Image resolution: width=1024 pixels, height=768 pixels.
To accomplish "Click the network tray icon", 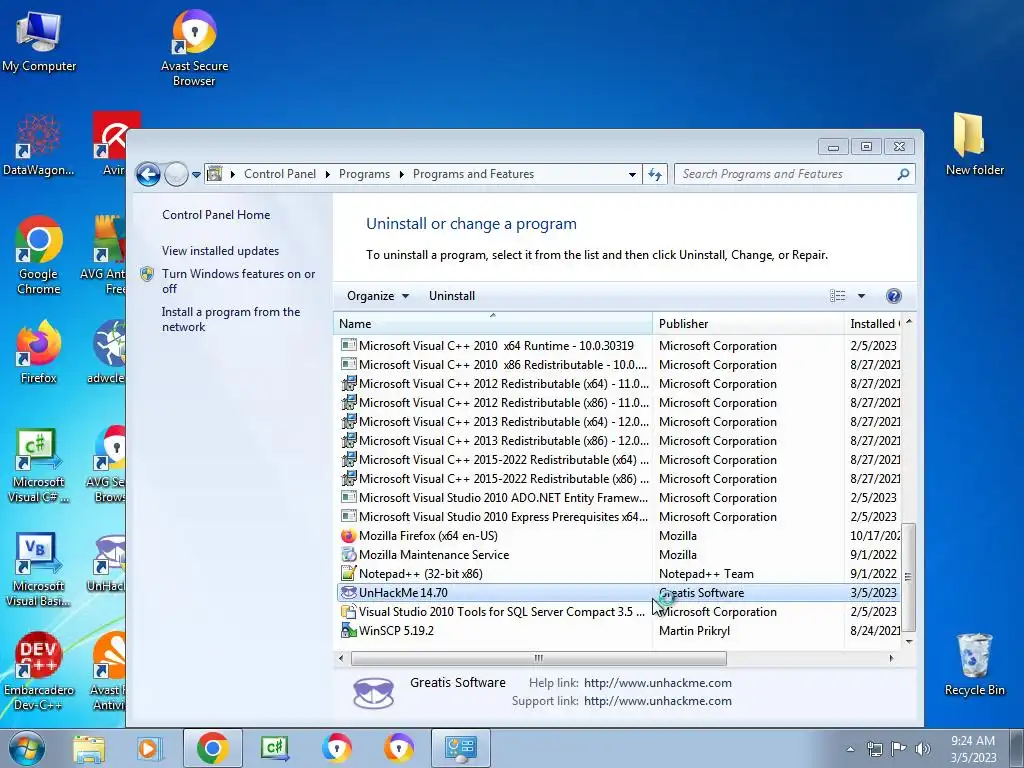I will 874,749.
